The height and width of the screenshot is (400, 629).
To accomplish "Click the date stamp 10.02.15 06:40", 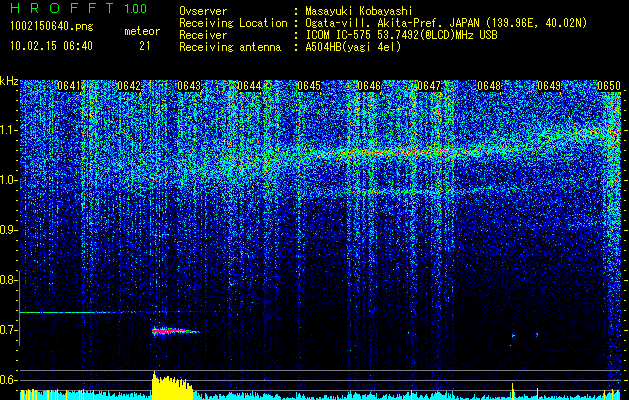I will point(51,46).
